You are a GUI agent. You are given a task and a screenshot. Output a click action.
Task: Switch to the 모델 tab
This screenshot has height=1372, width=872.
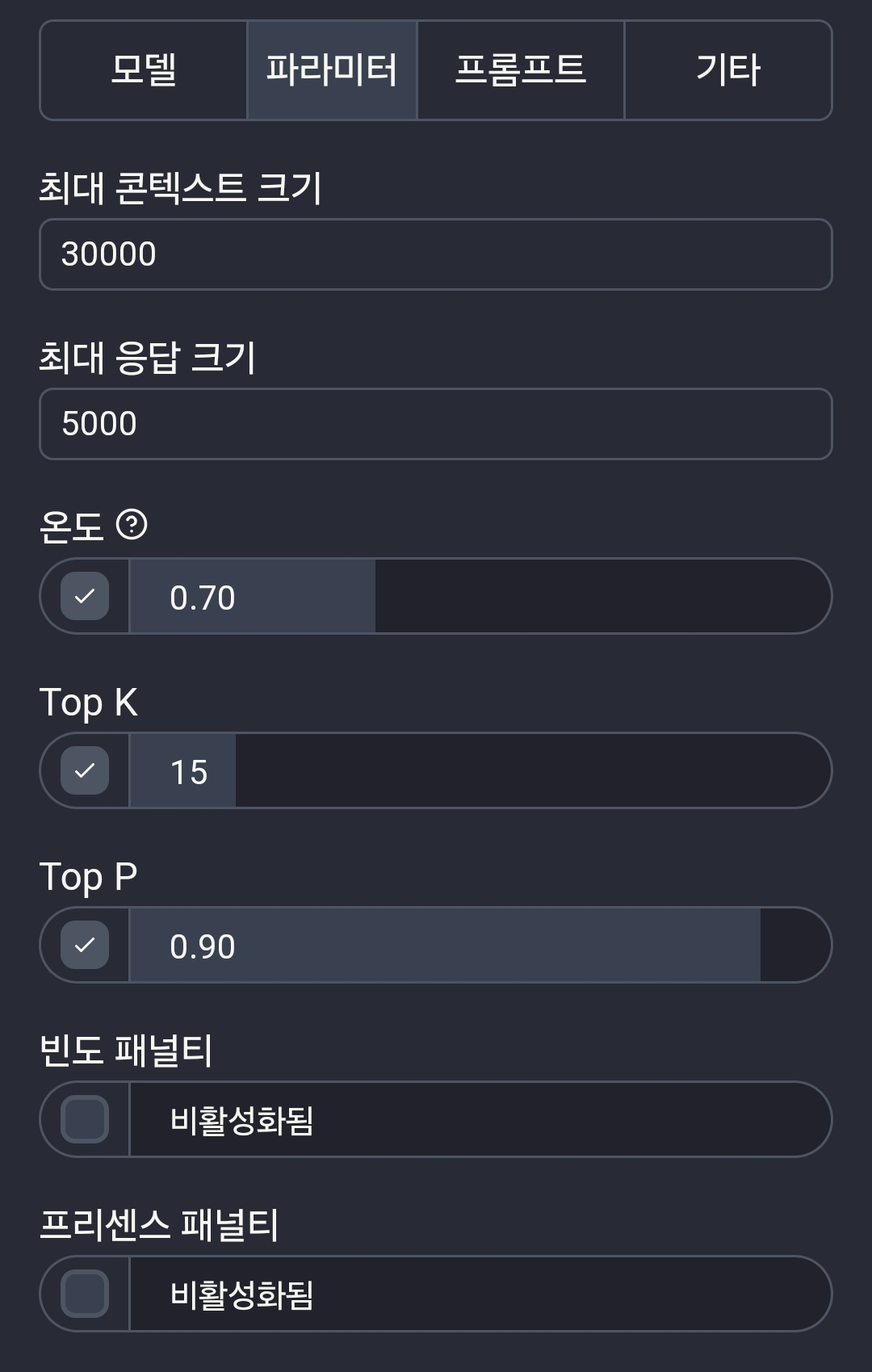click(x=144, y=70)
